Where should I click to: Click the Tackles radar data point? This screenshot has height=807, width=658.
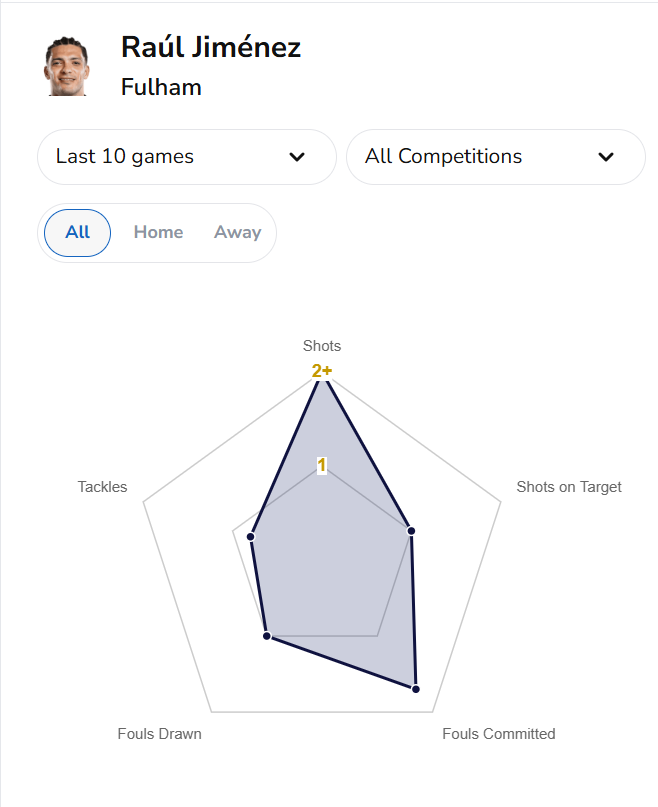(252, 537)
